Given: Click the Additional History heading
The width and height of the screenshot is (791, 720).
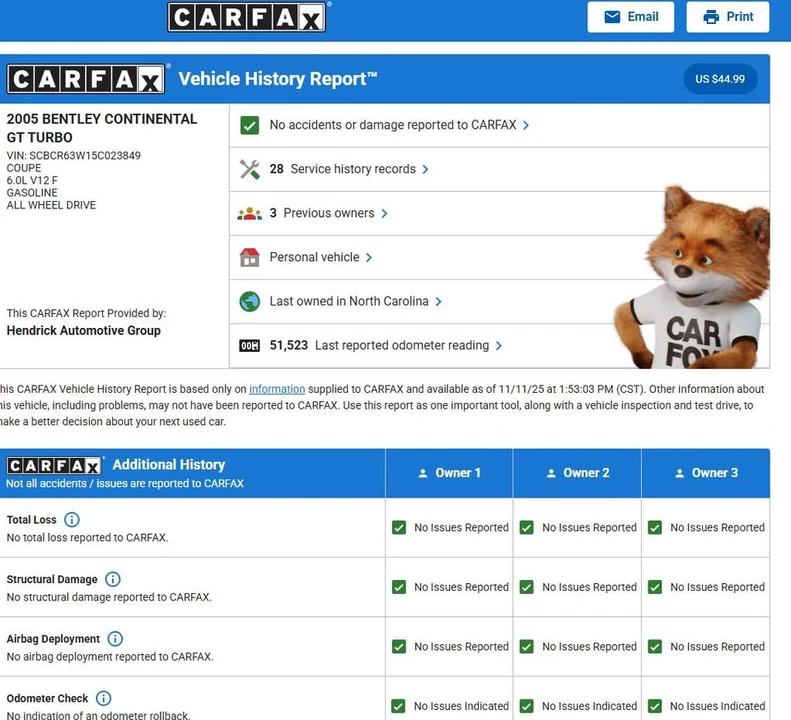Looking at the screenshot, I should [169, 465].
